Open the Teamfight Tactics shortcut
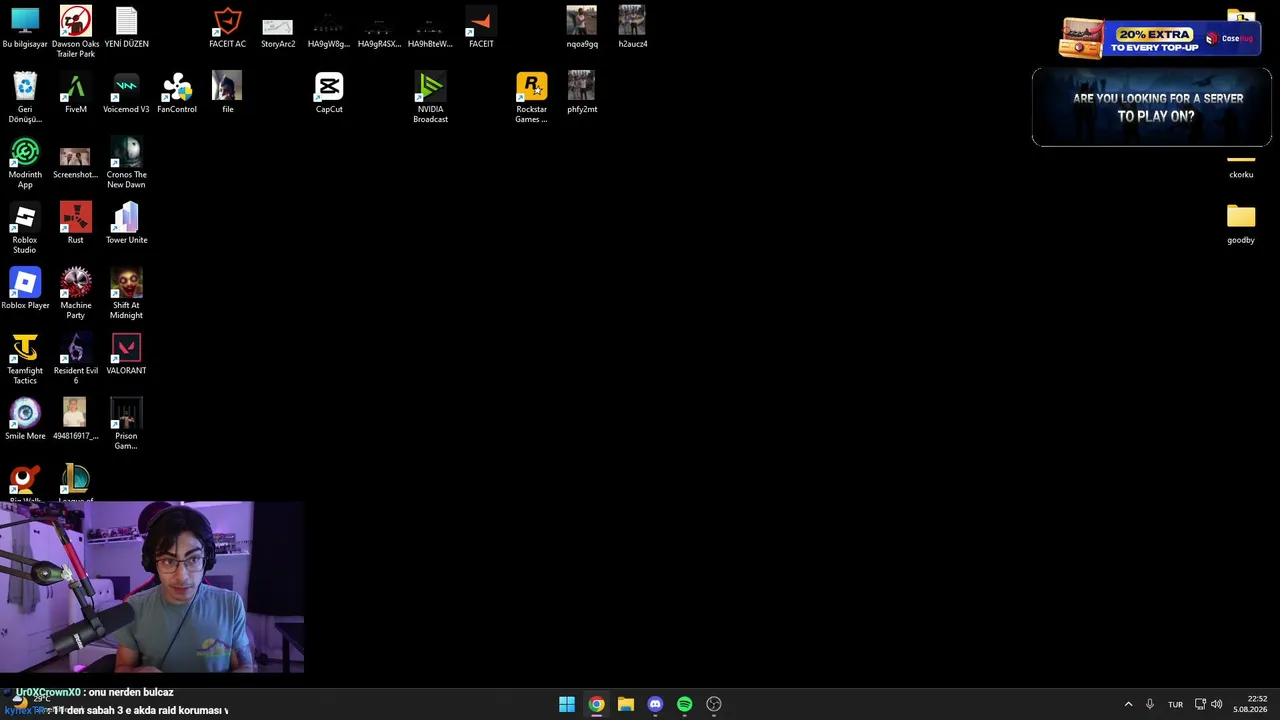This screenshot has width=1280, height=720. pyautogui.click(x=25, y=359)
